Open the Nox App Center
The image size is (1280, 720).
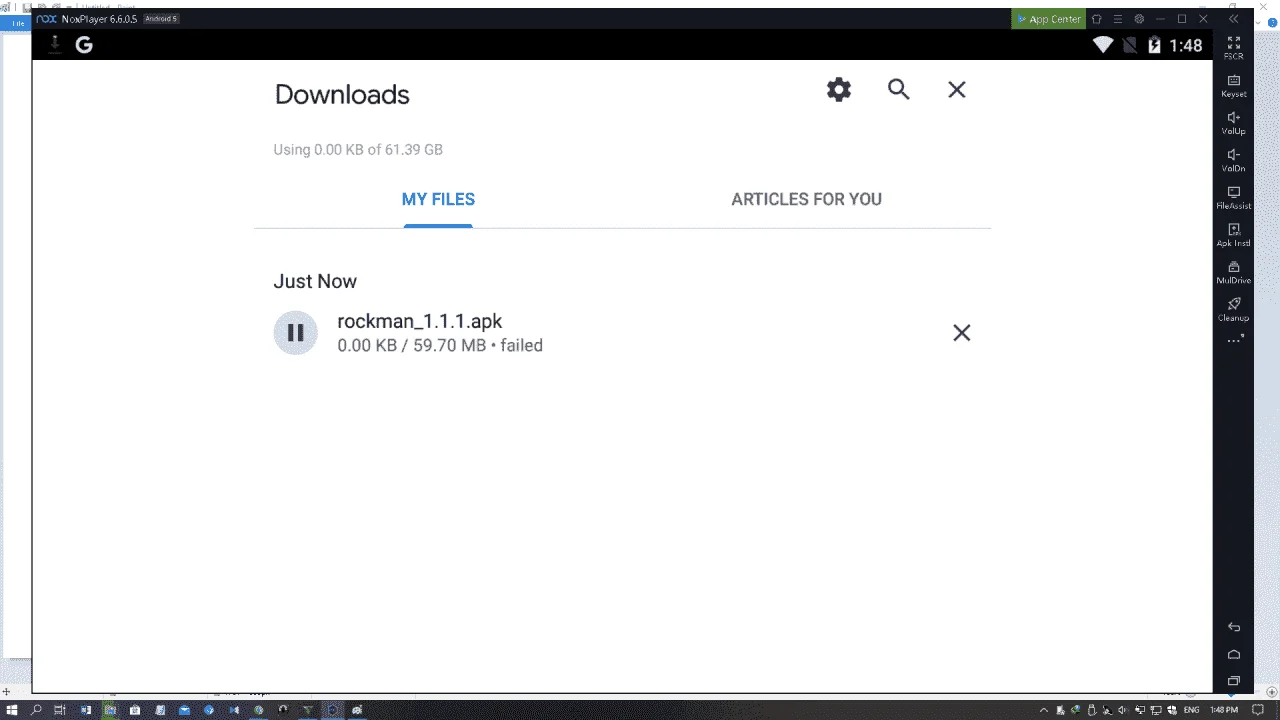[1048, 19]
